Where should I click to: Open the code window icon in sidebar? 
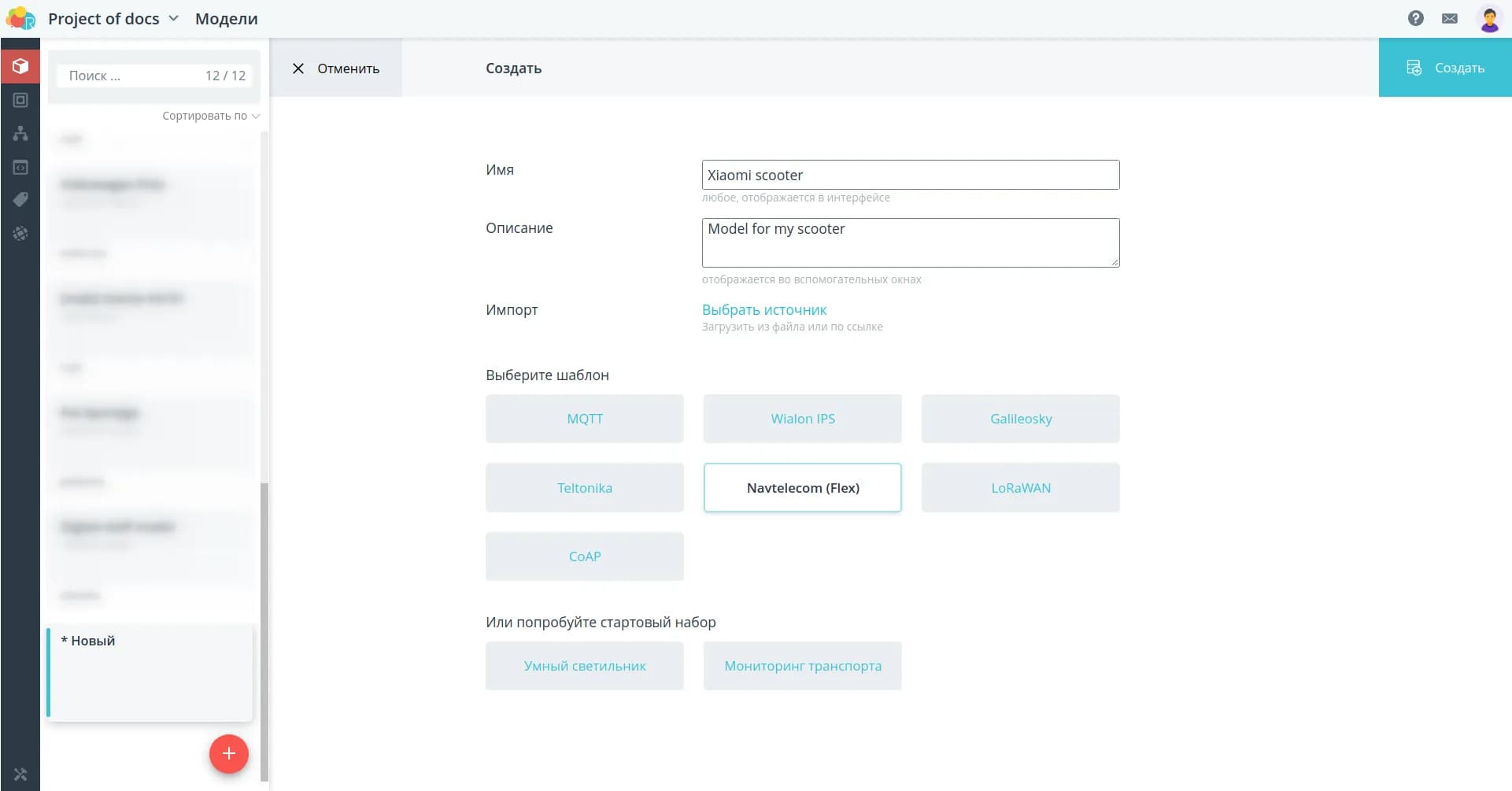[x=20, y=167]
